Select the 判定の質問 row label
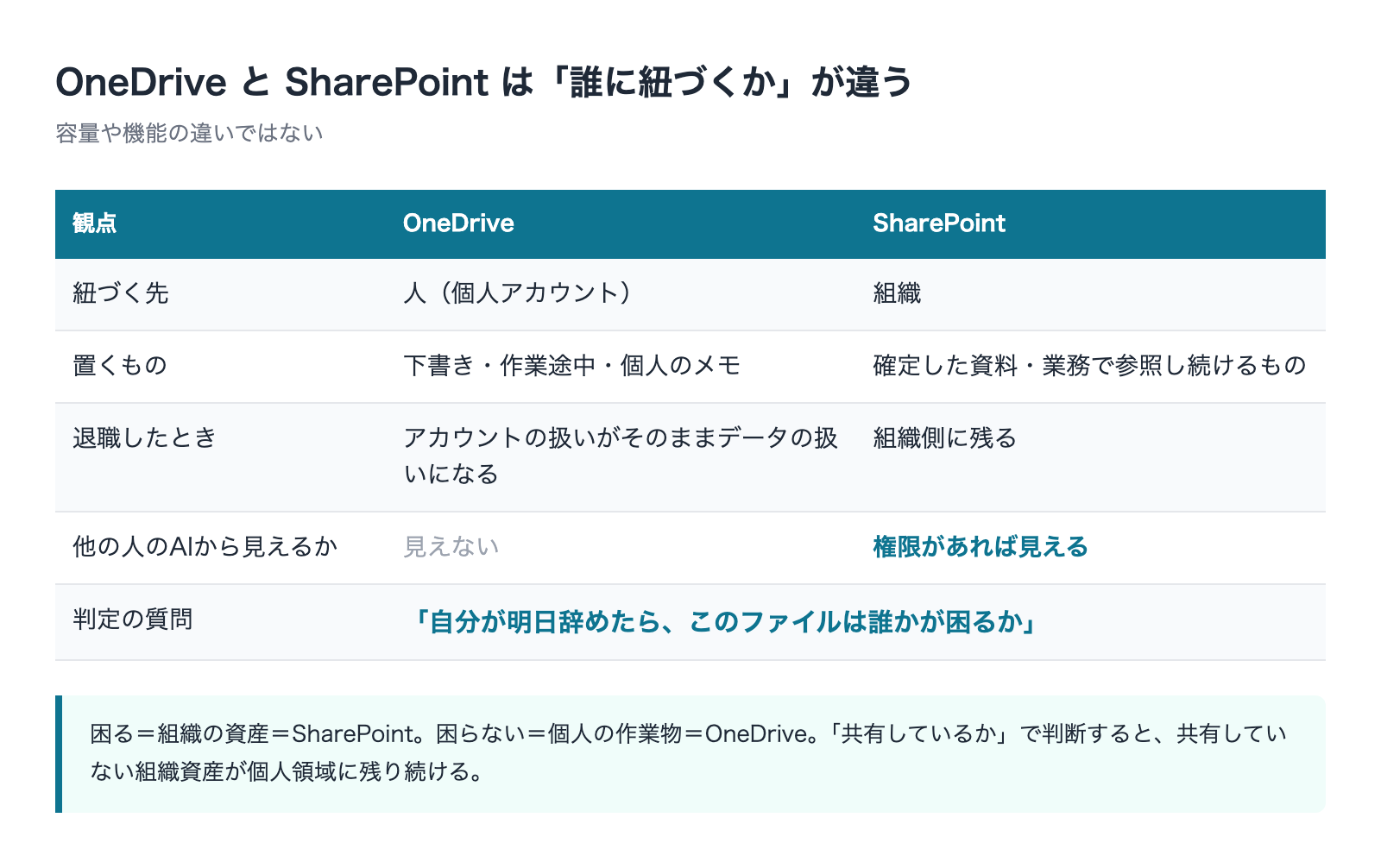The width and height of the screenshot is (1381, 868). point(132,620)
